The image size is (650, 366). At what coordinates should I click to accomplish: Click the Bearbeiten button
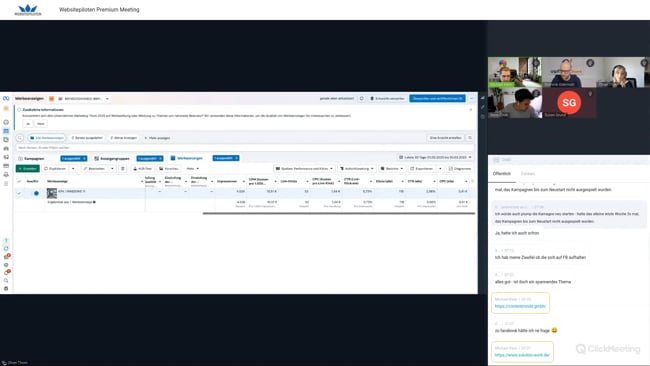94,169
